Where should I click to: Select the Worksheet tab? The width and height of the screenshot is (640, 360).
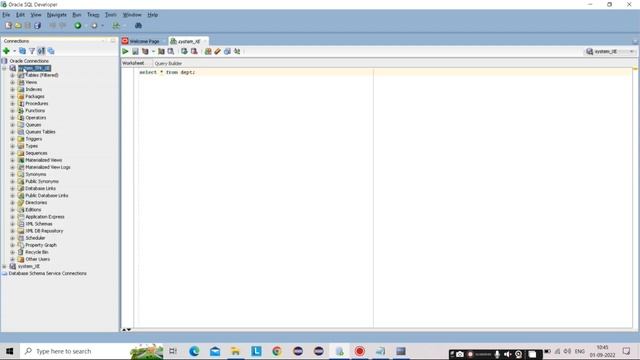(x=133, y=63)
